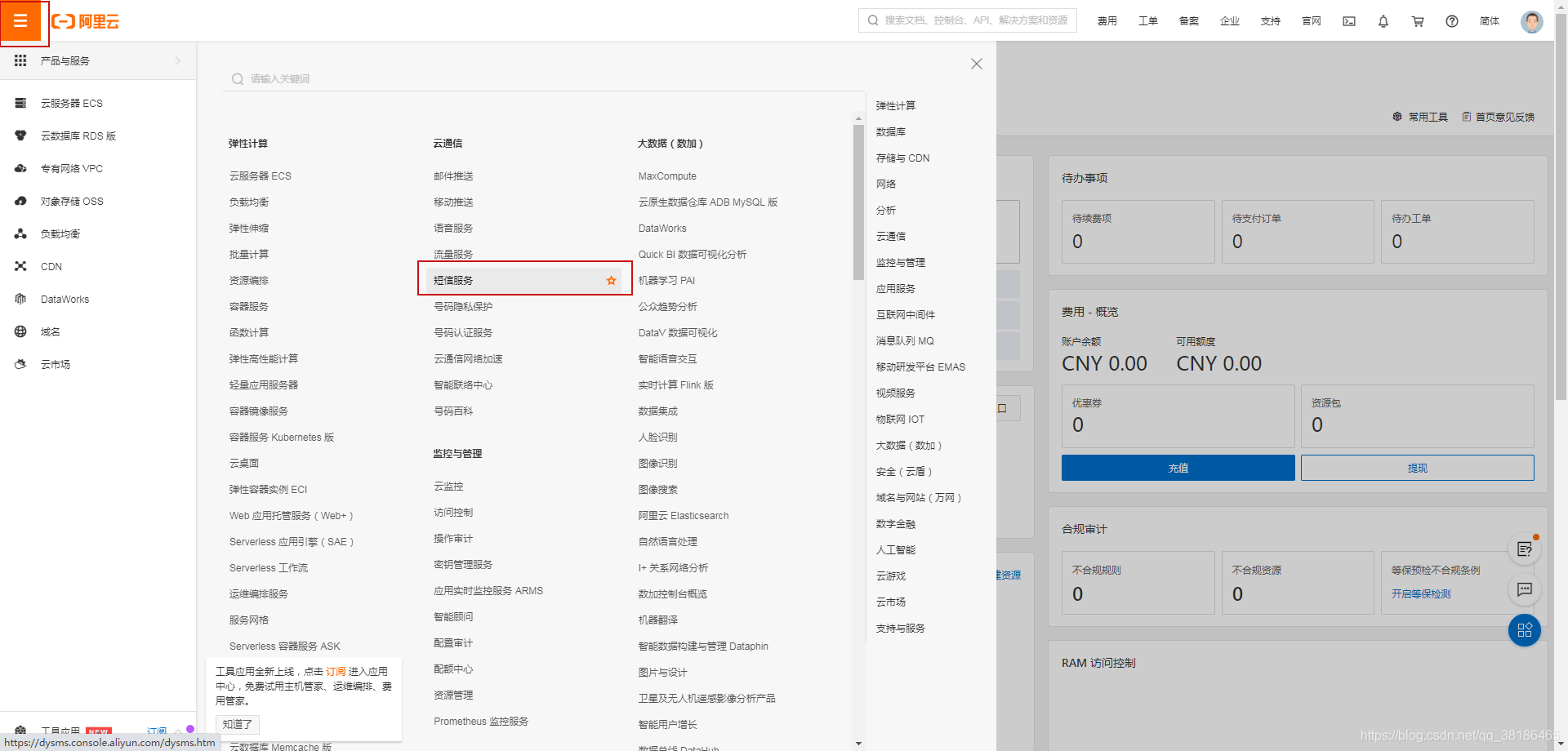Click the 充值 recharge button
The width and height of the screenshot is (1568, 751).
[1178, 467]
